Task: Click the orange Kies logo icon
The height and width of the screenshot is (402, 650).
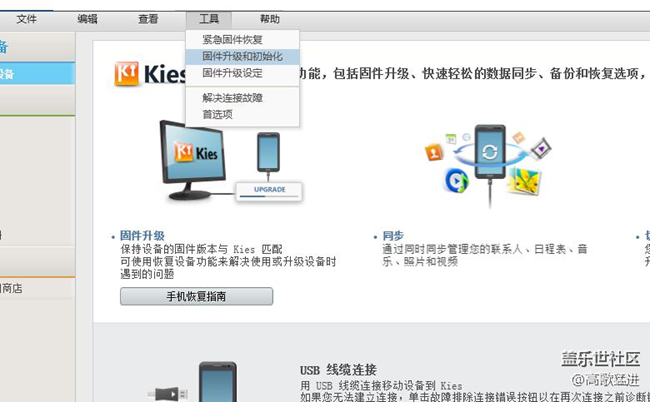Action: pos(126,74)
